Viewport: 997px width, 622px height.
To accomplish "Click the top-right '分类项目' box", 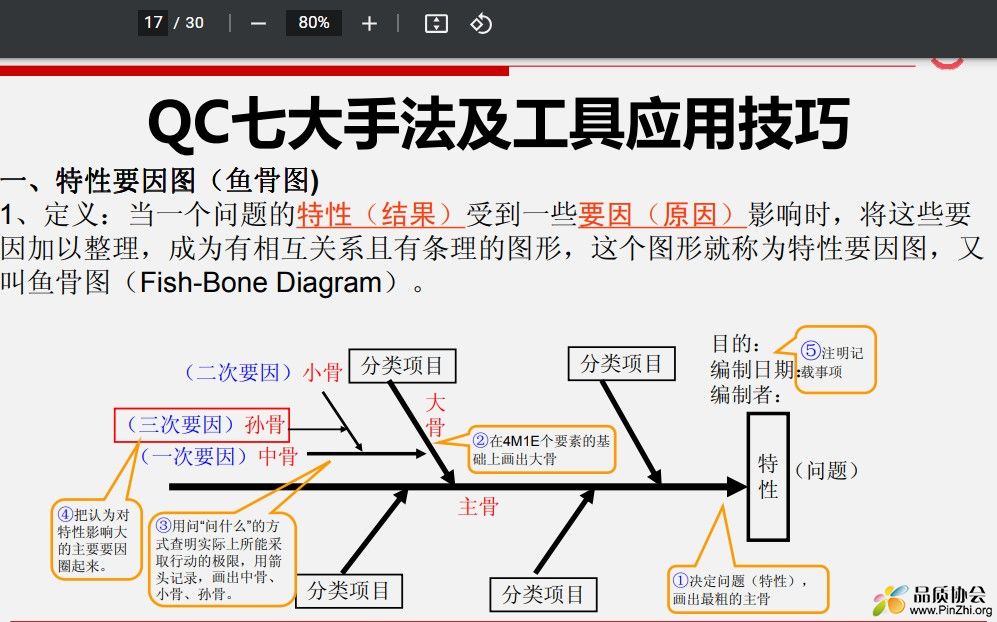I will 621,364.
